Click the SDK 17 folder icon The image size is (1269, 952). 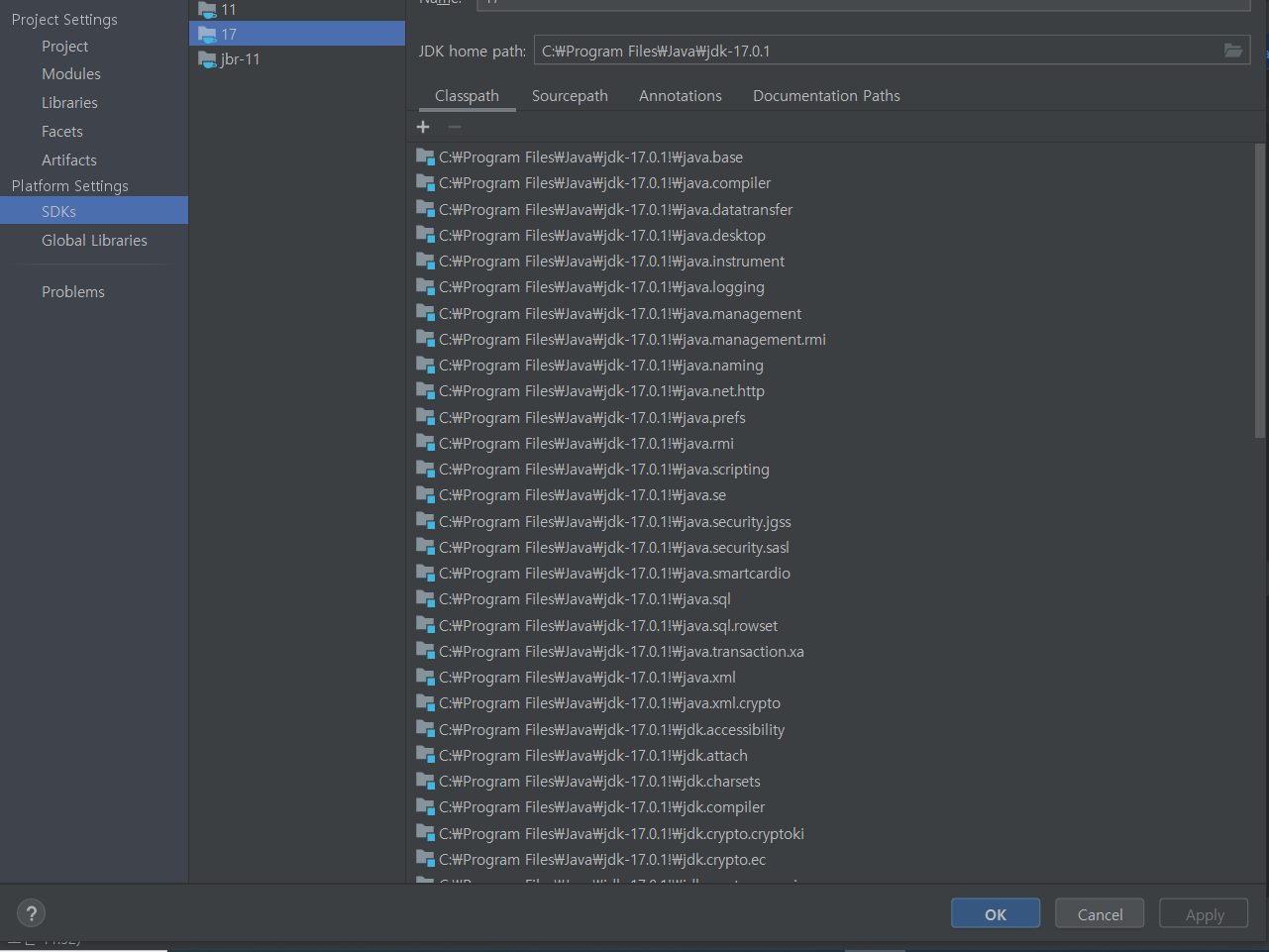[x=207, y=35]
